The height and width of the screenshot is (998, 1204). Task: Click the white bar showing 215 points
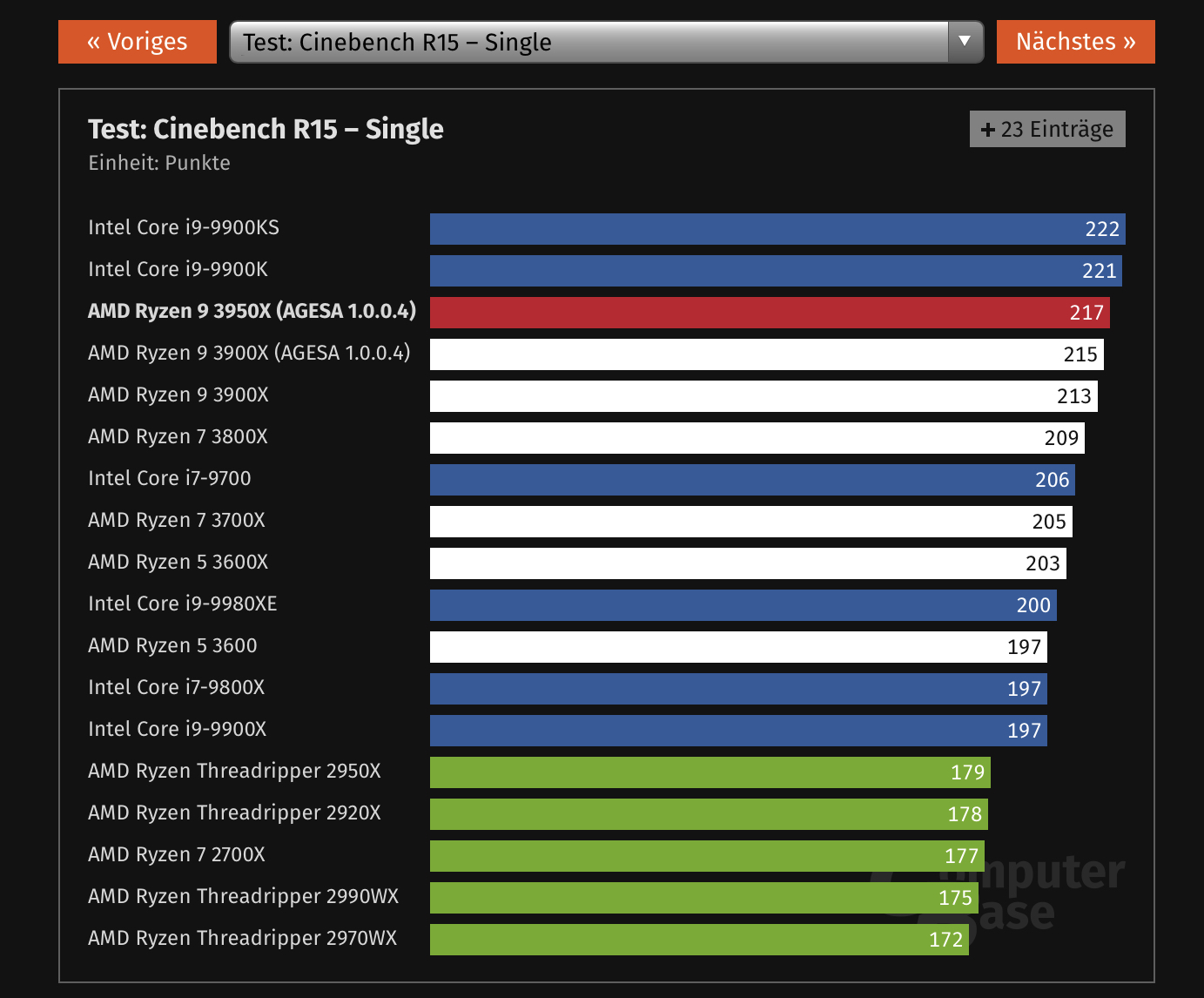coord(767,354)
